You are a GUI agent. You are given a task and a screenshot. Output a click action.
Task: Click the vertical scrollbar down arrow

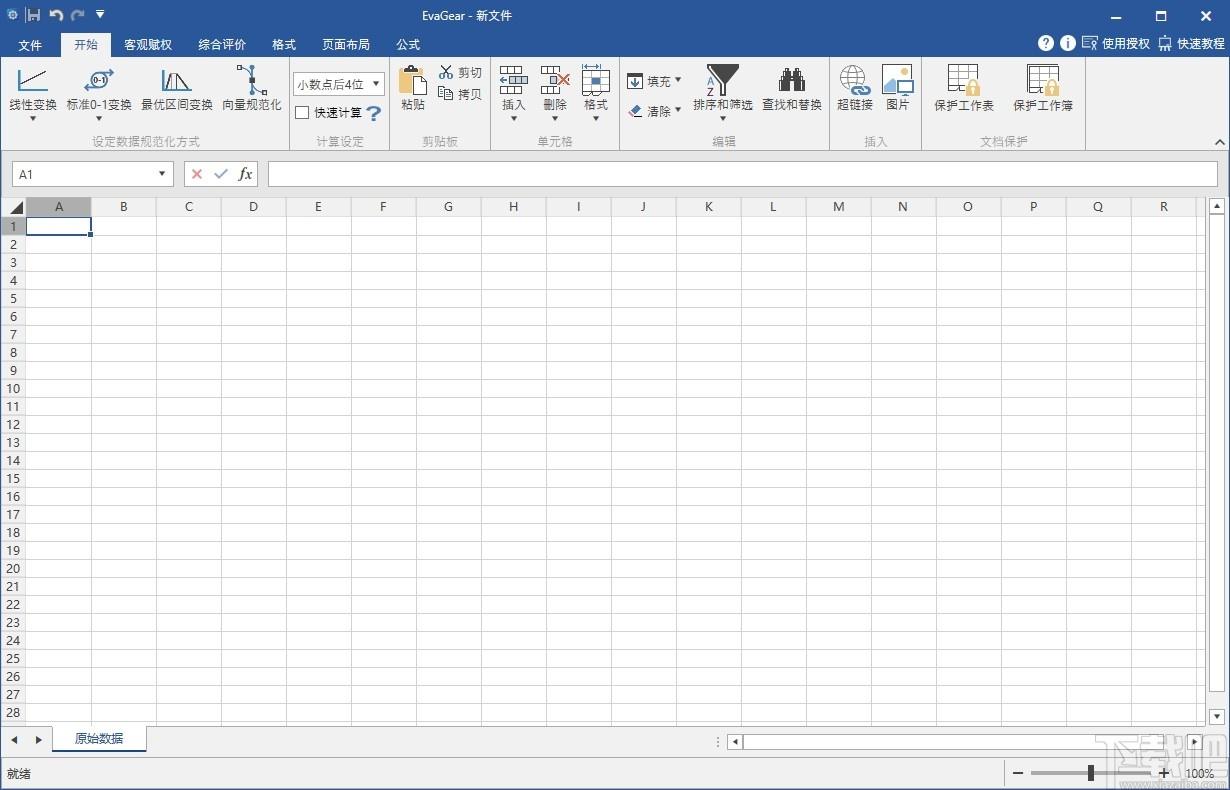1217,717
